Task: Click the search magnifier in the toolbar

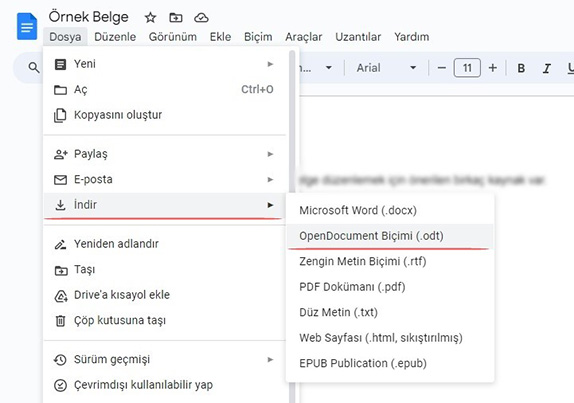Action: [x=34, y=68]
